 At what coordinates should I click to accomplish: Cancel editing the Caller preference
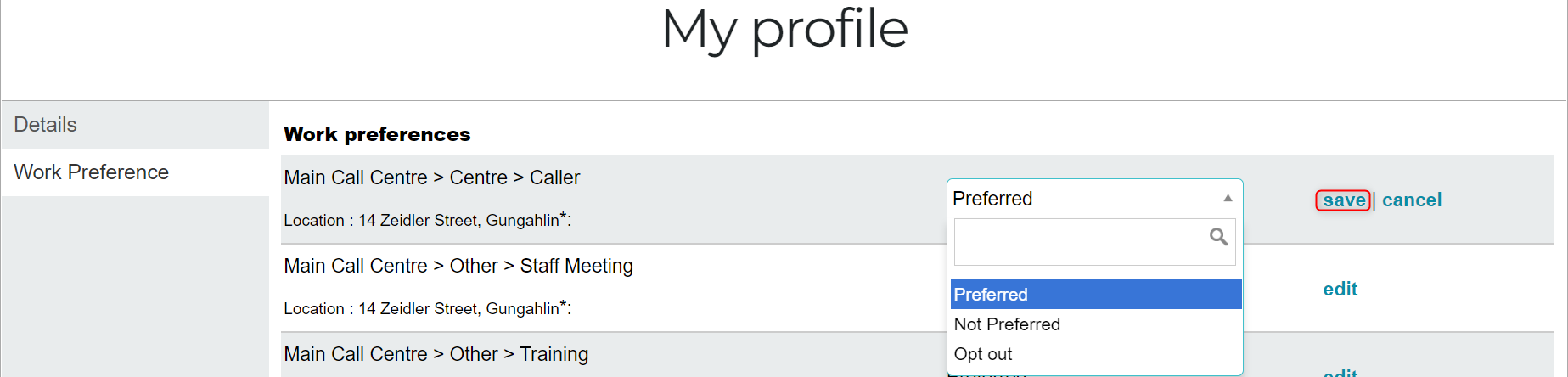pos(1412,200)
